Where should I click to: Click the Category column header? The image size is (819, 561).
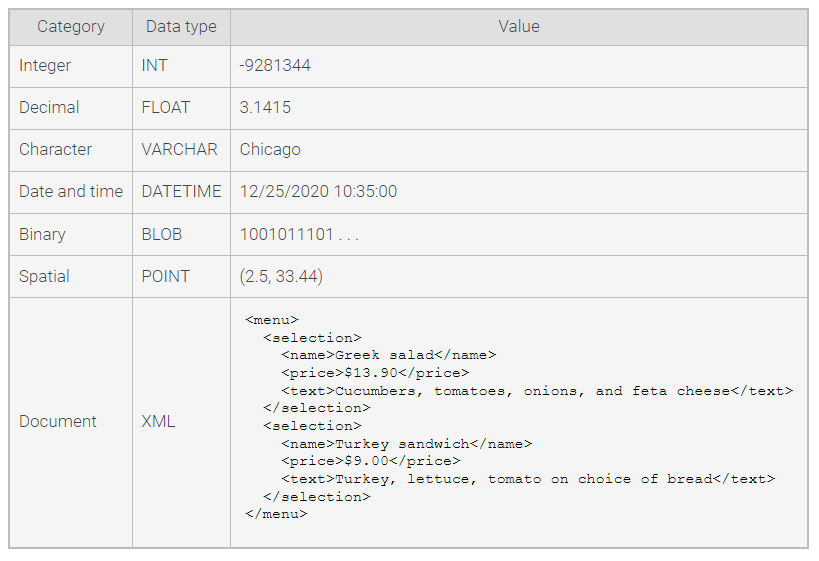tap(70, 27)
